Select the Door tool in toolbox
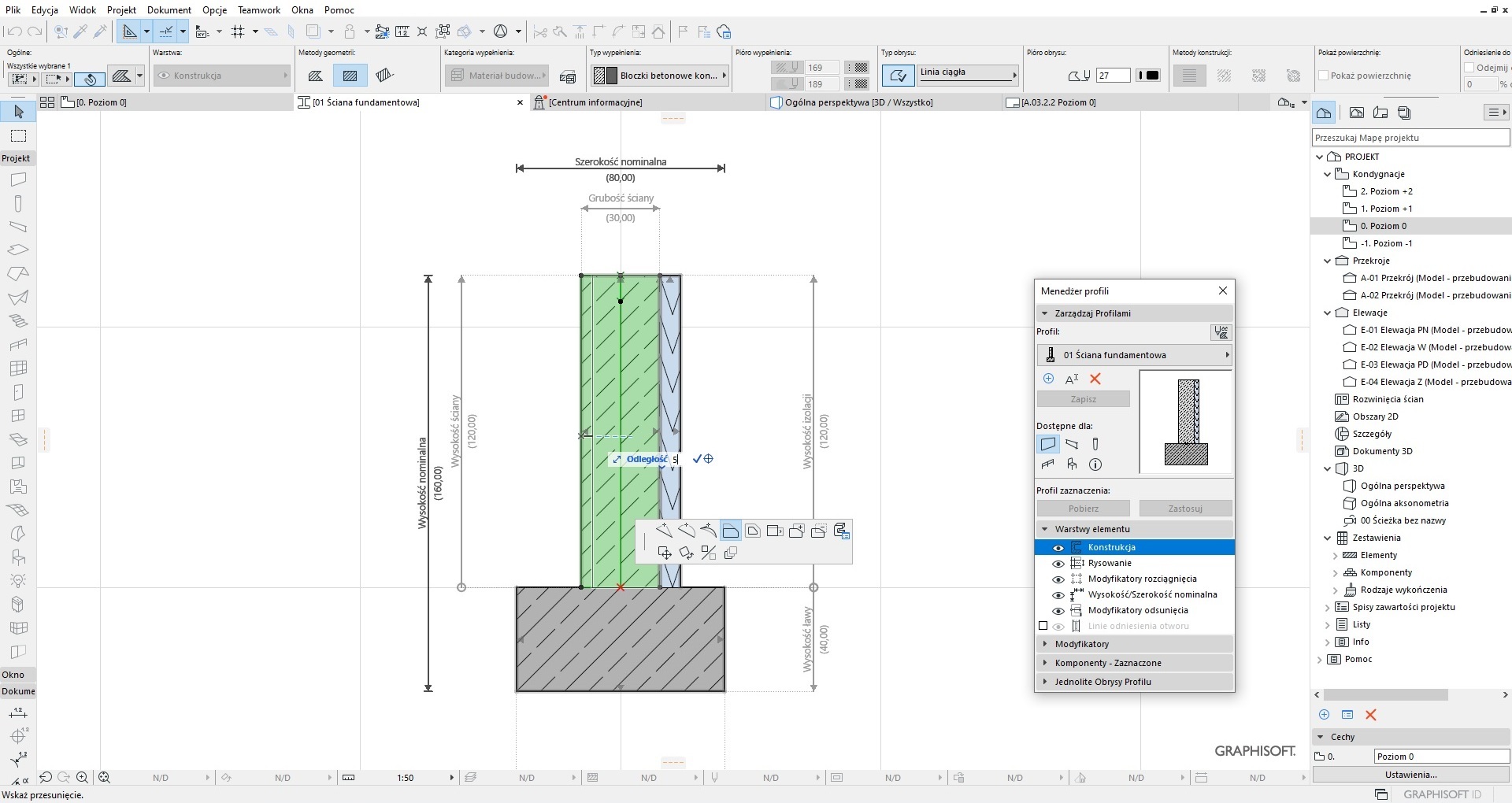The height and width of the screenshot is (803, 1512). point(18,392)
